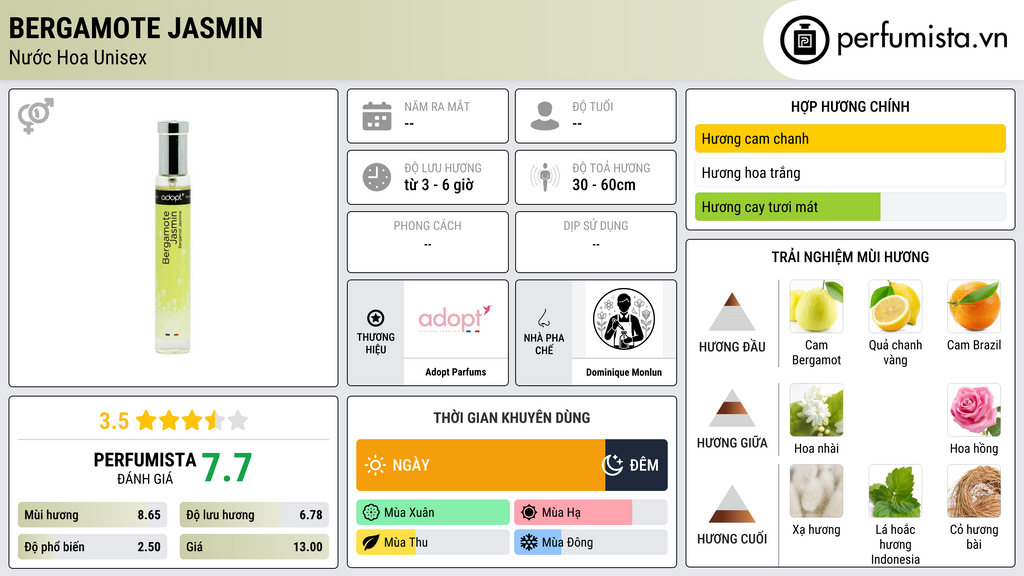1024x576 pixels.
Task: Click the green 7.7 Perfumista score
Action: 227,468
